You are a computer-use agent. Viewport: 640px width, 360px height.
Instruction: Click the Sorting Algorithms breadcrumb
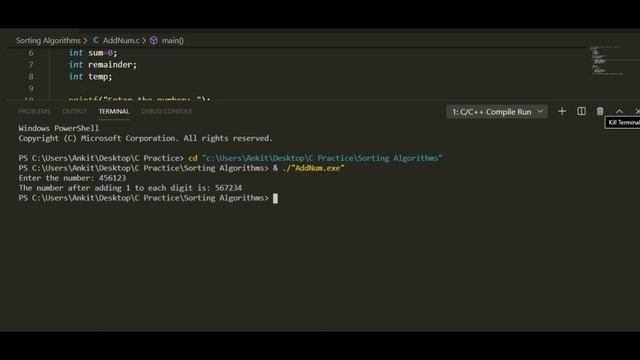[x=48, y=40]
